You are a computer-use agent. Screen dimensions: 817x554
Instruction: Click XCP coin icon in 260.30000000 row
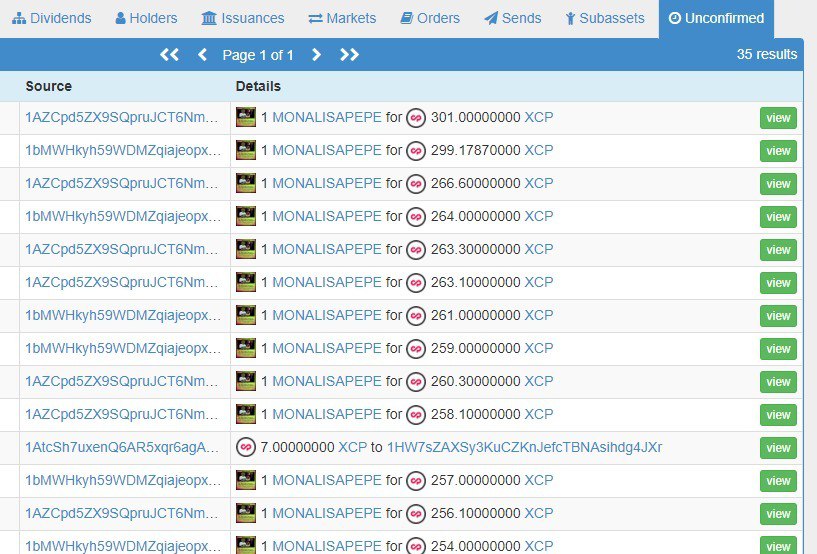416,382
